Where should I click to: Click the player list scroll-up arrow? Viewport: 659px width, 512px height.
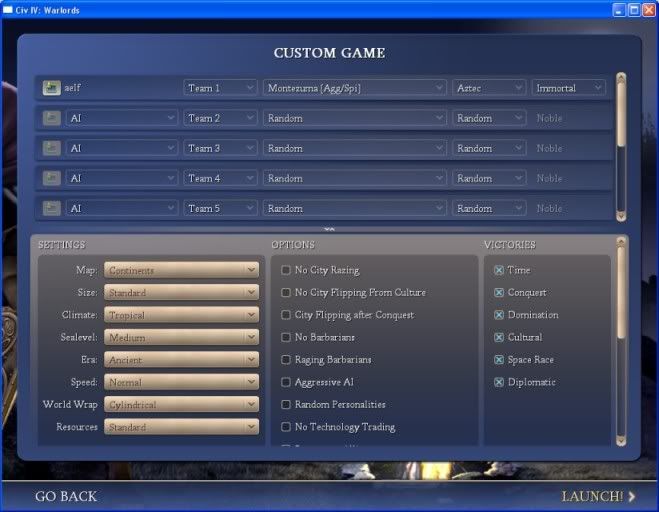click(x=621, y=77)
